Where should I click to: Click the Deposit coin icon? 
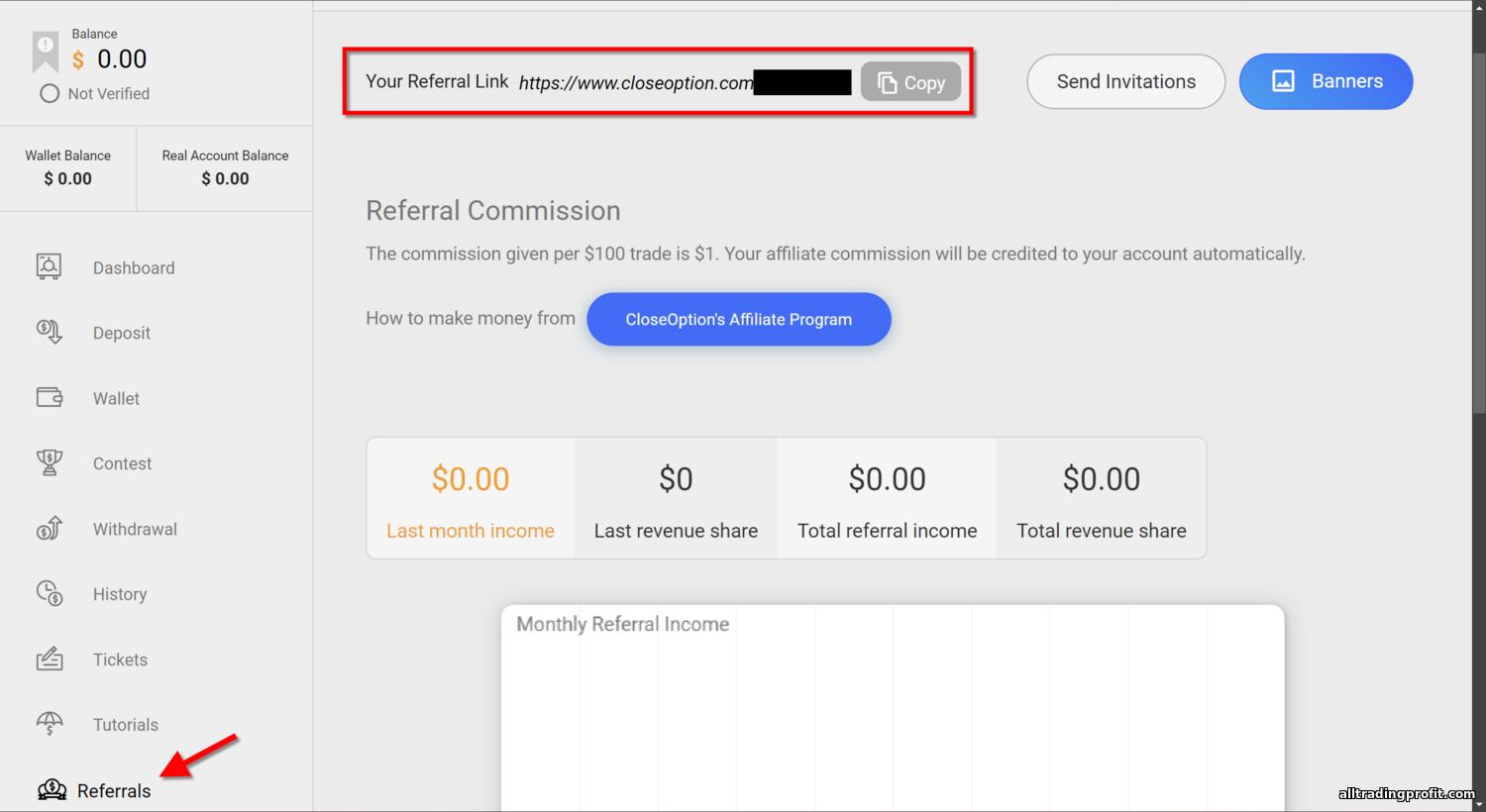[x=49, y=332]
